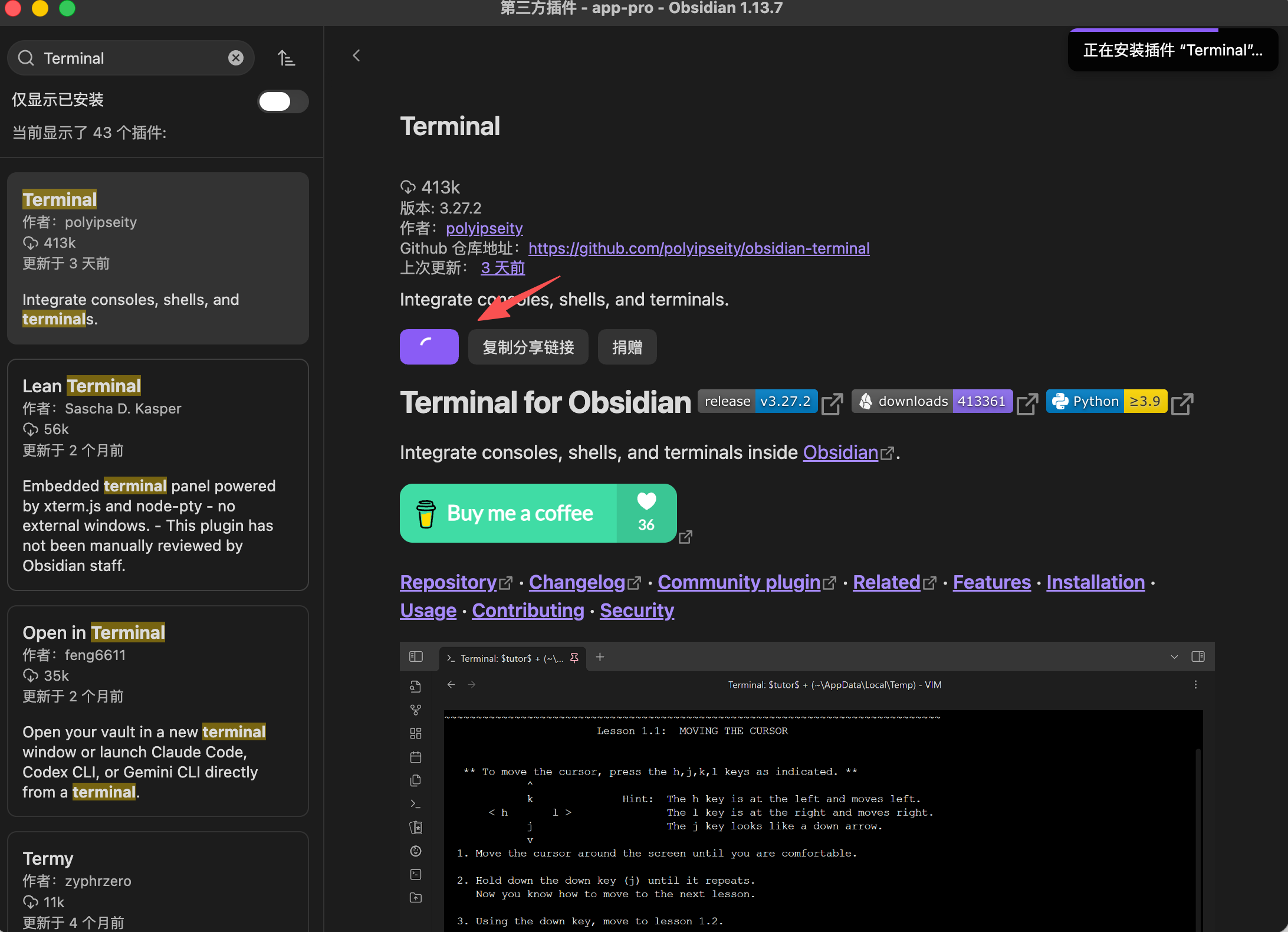Go back with the left chevron arrow
Image resolution: width=1288 pixels, height=932 pixels.
[356, 55]
